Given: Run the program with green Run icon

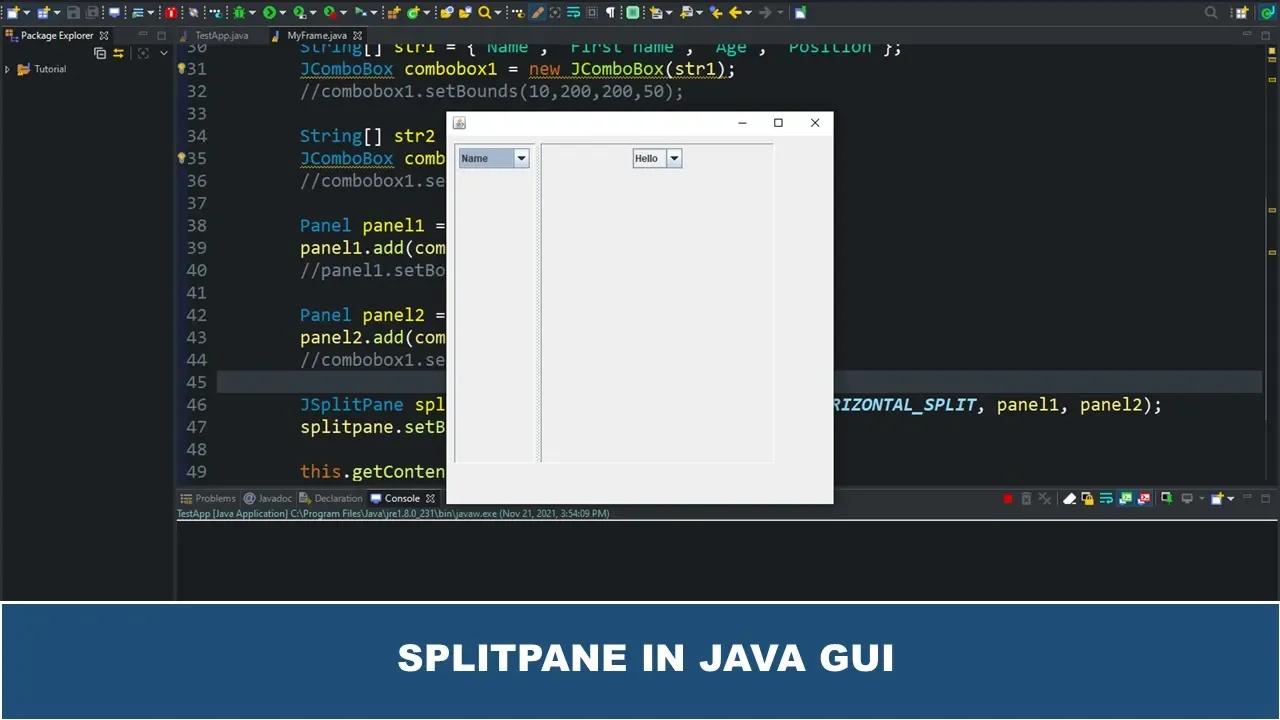Looking at the screenshot, I should pyautogui.click(x=269, y=13).
